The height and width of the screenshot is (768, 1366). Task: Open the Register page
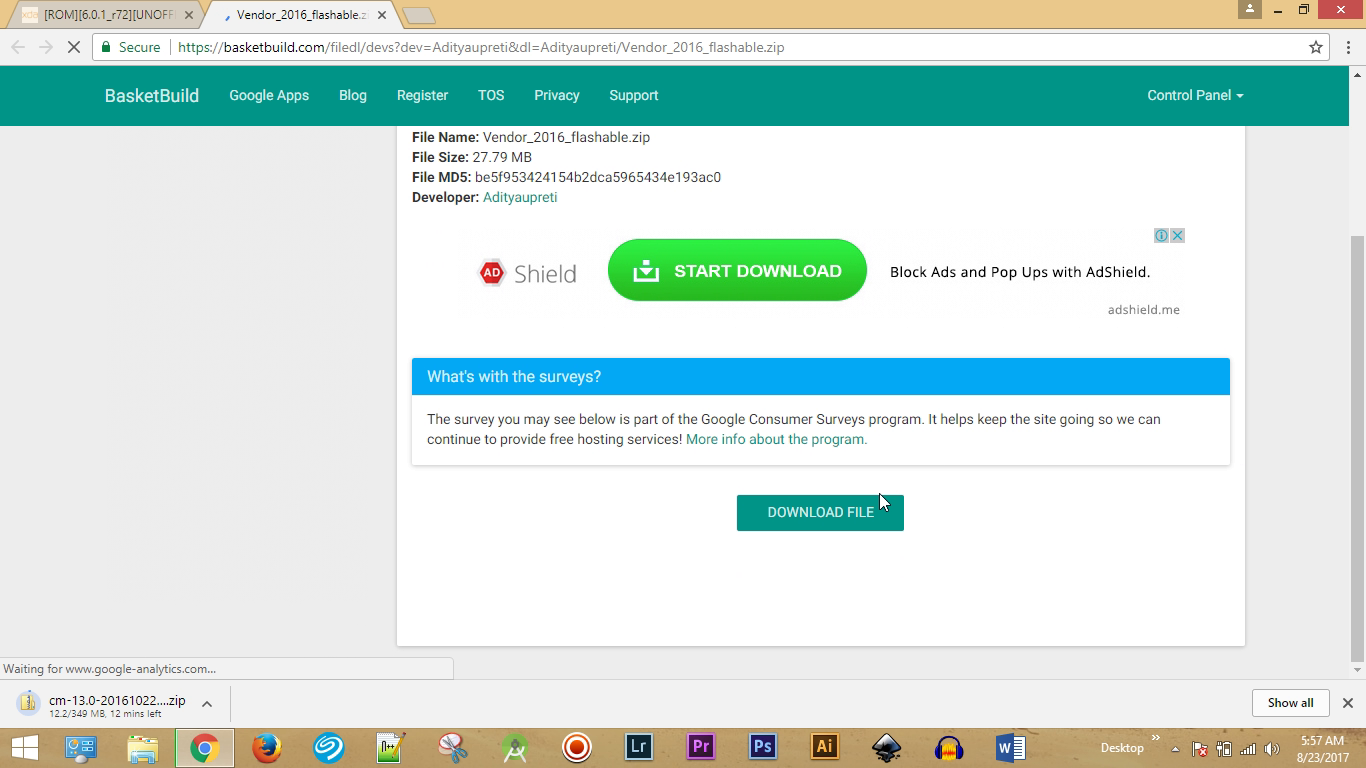tap(422, 95)
